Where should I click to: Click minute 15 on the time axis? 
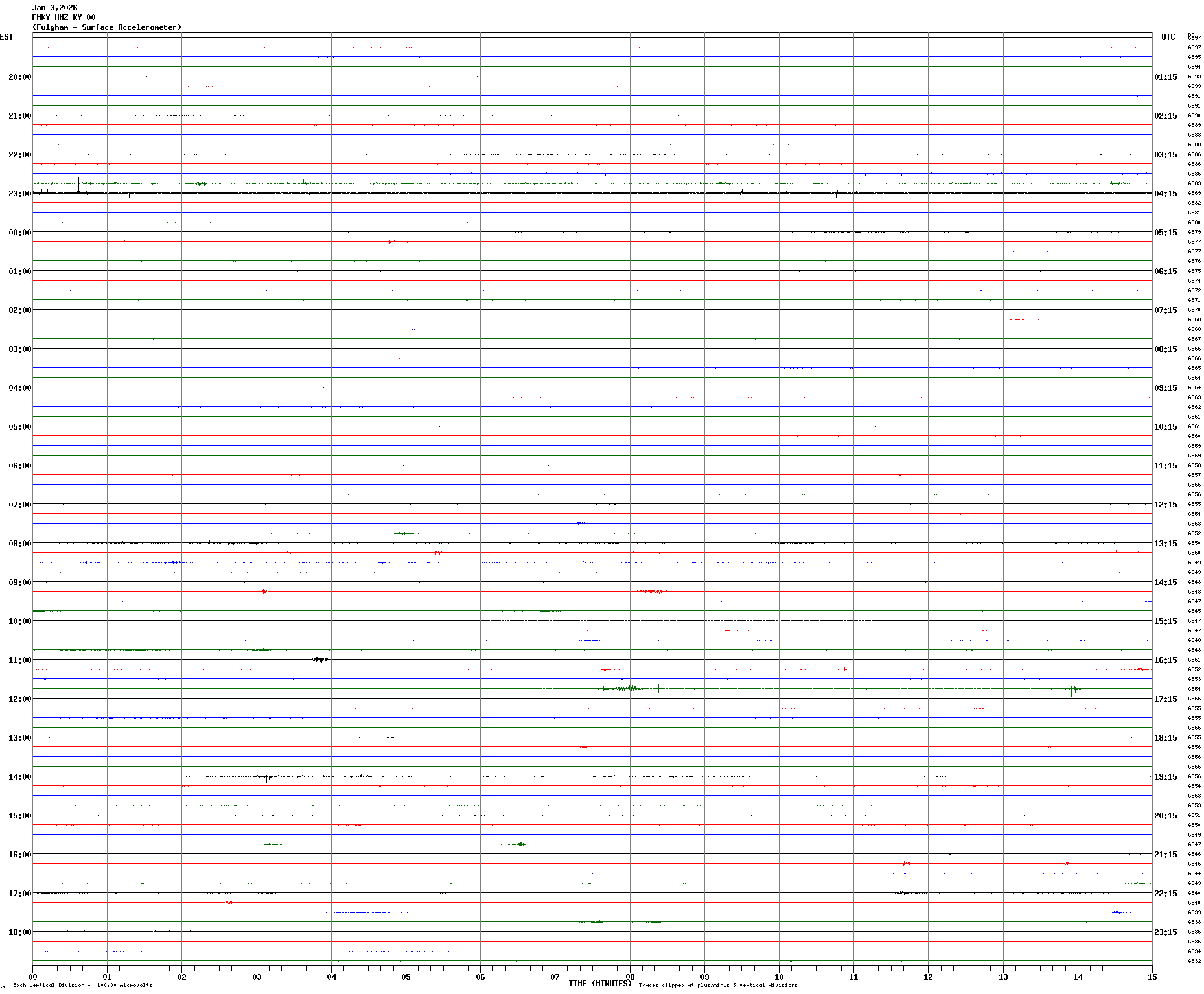click(x=1152, y=977)
